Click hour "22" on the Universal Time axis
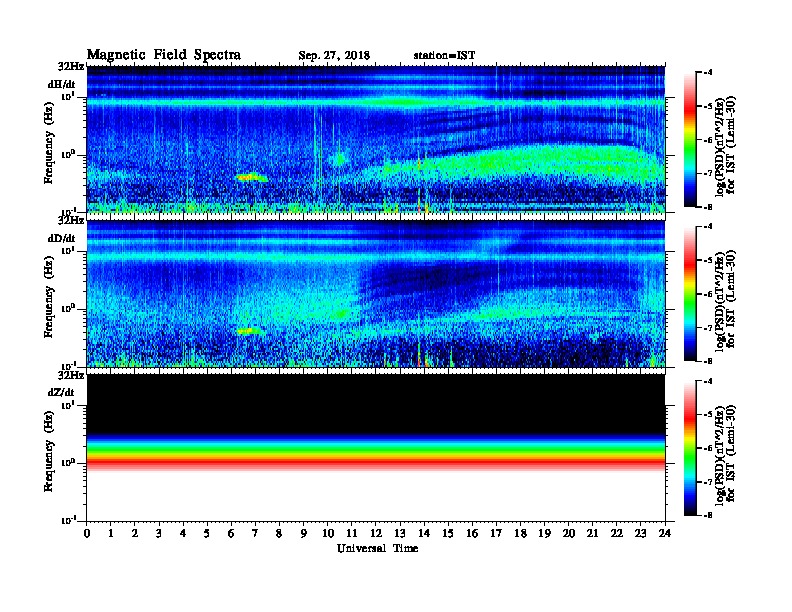This screenshot has height=612, width=792. (x=617, y=533)
